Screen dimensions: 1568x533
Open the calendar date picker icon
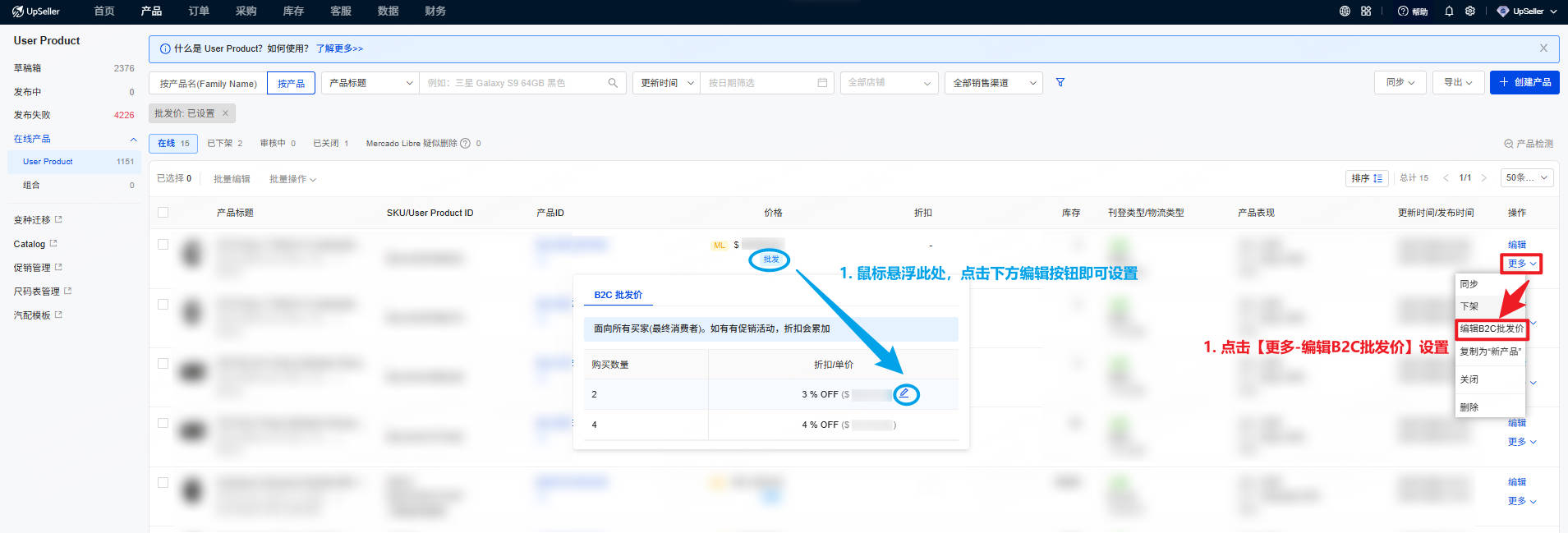pyautogui.click(x=822, y=83)
